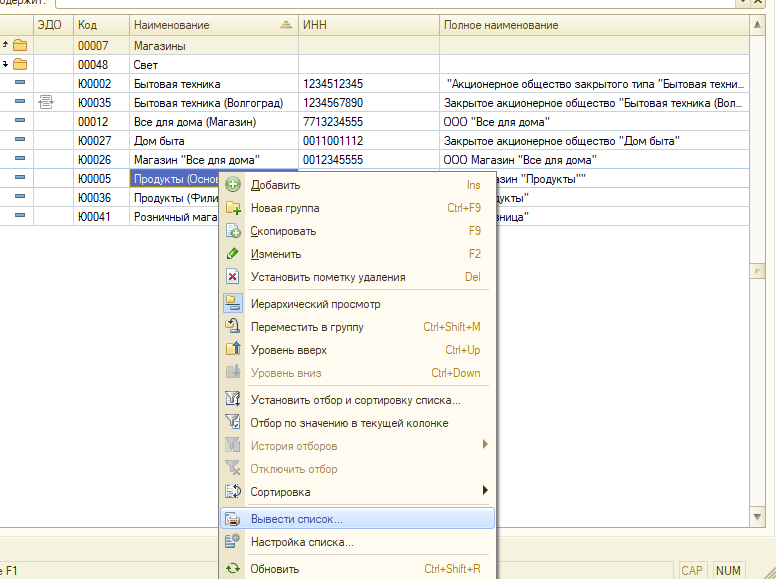Screen dimensions: 776x579
Task: Click the NUM status bar indicator
Action: pyautogui.click(x=728, y=571)
